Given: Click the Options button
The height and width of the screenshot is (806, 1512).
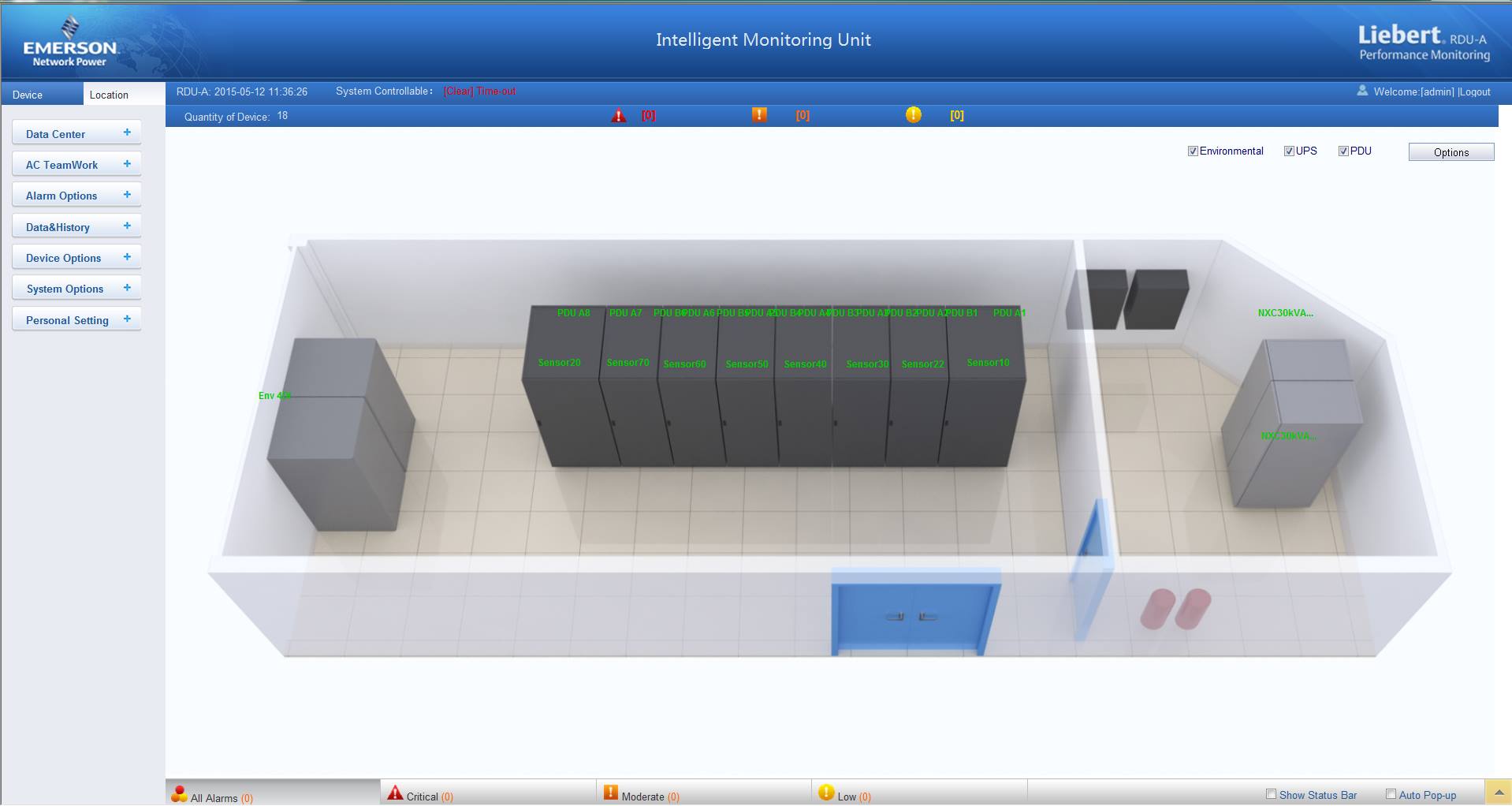Looking at the screenshot, I should click(1451, 152).
